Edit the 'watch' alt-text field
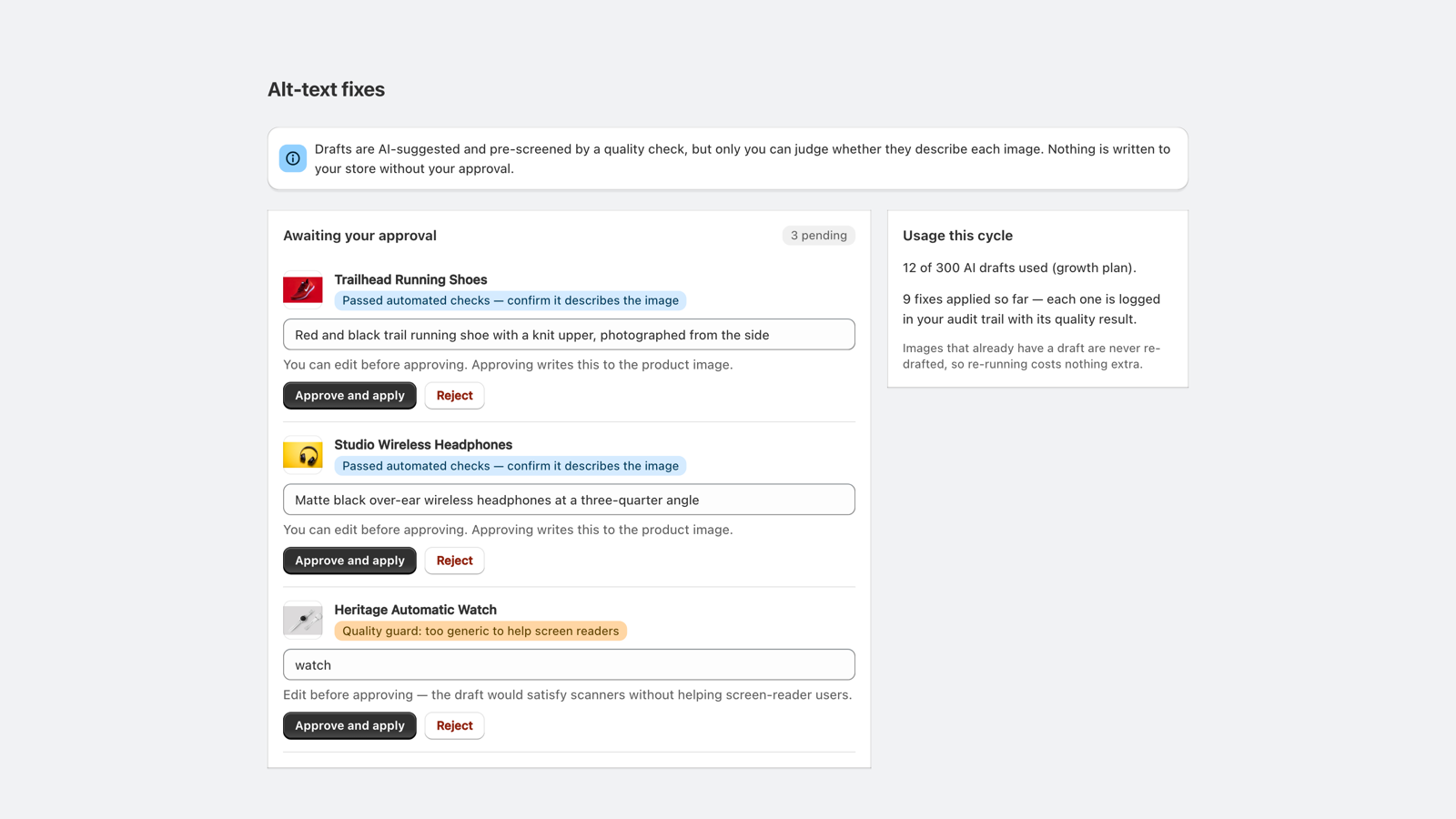Screen dimensions: 1456x819 pyautogui.click(x=569, y=665)
